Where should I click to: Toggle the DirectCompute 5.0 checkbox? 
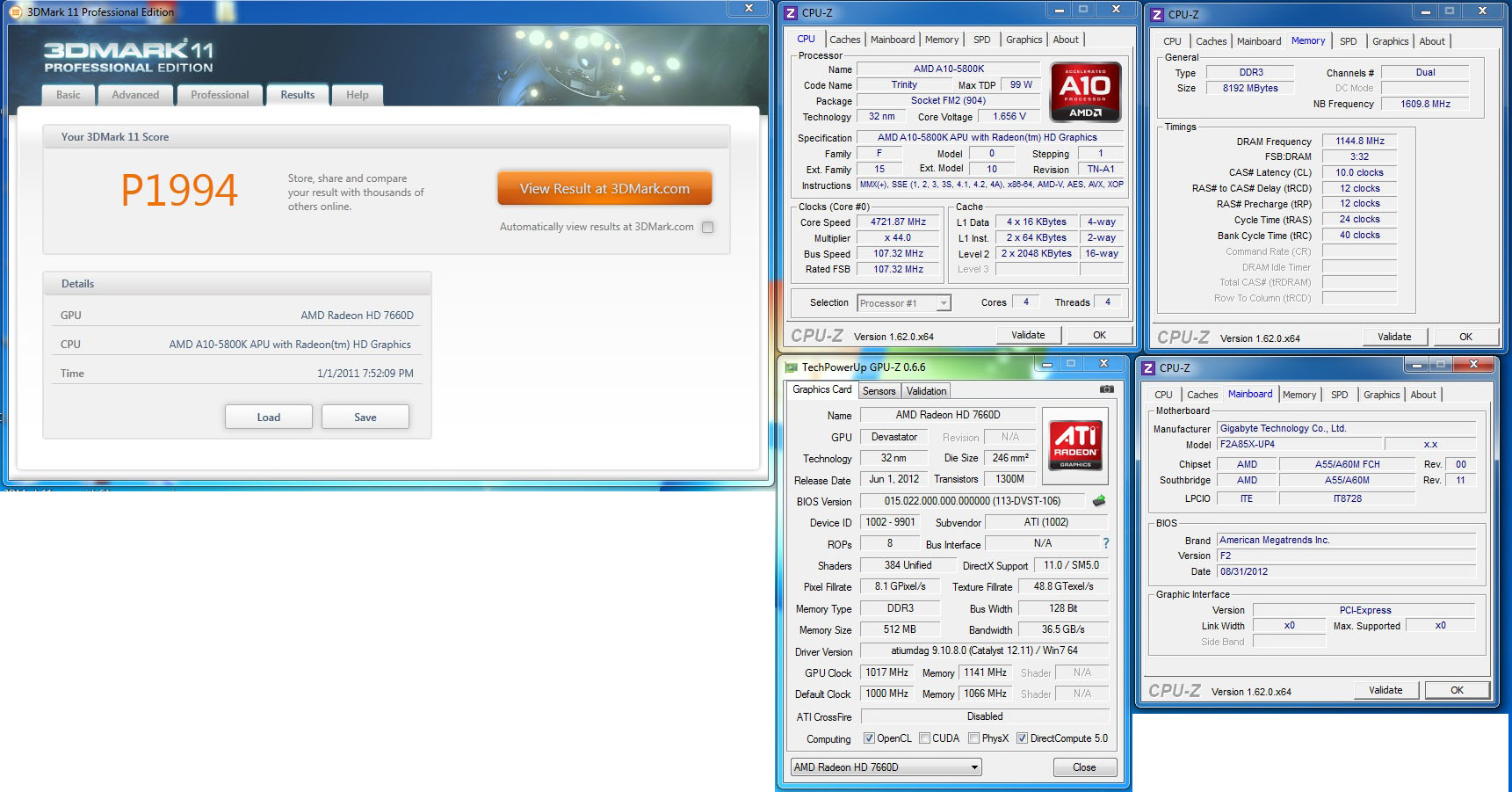[x=1022, y=738]
